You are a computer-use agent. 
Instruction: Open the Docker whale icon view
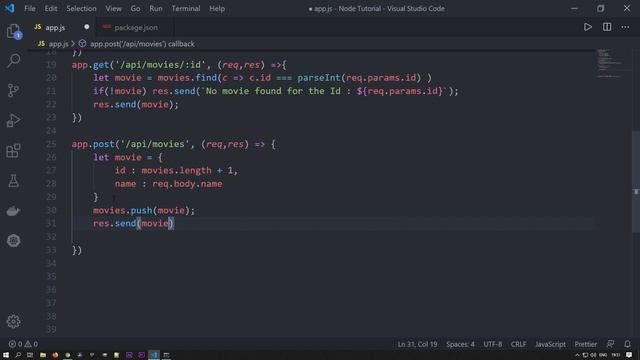click(13, 211)
